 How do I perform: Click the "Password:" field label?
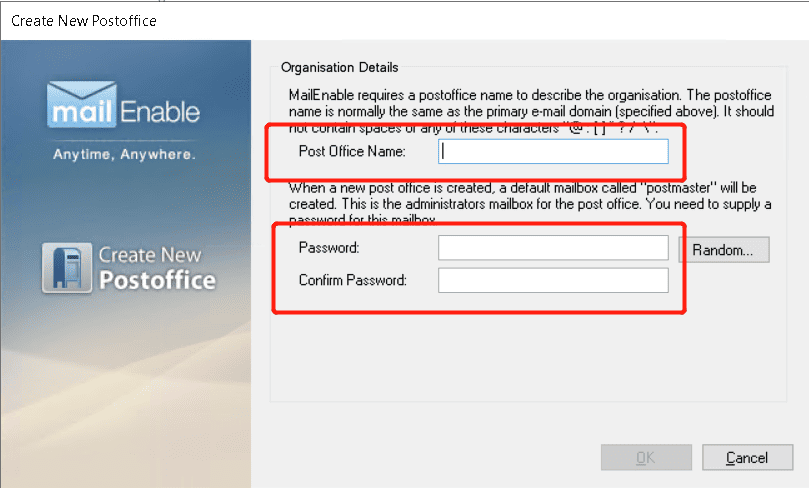coord(328,247)
